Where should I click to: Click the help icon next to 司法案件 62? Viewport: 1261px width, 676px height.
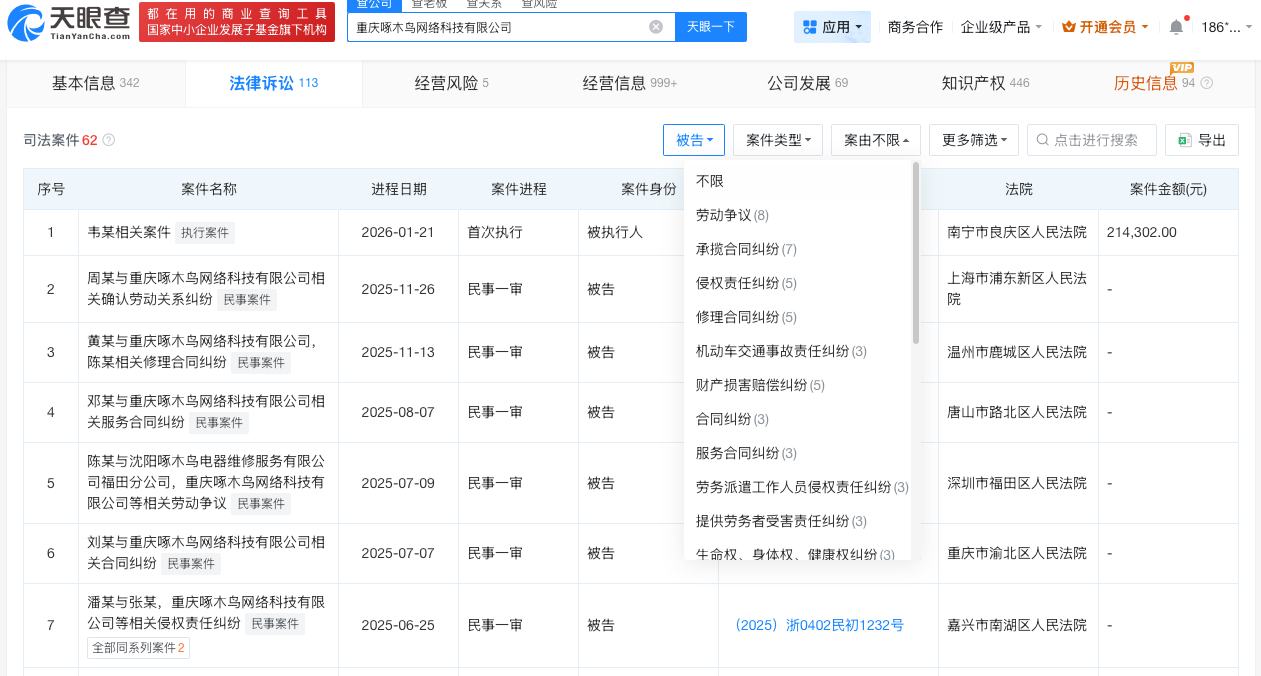click(x=108, y=140)
